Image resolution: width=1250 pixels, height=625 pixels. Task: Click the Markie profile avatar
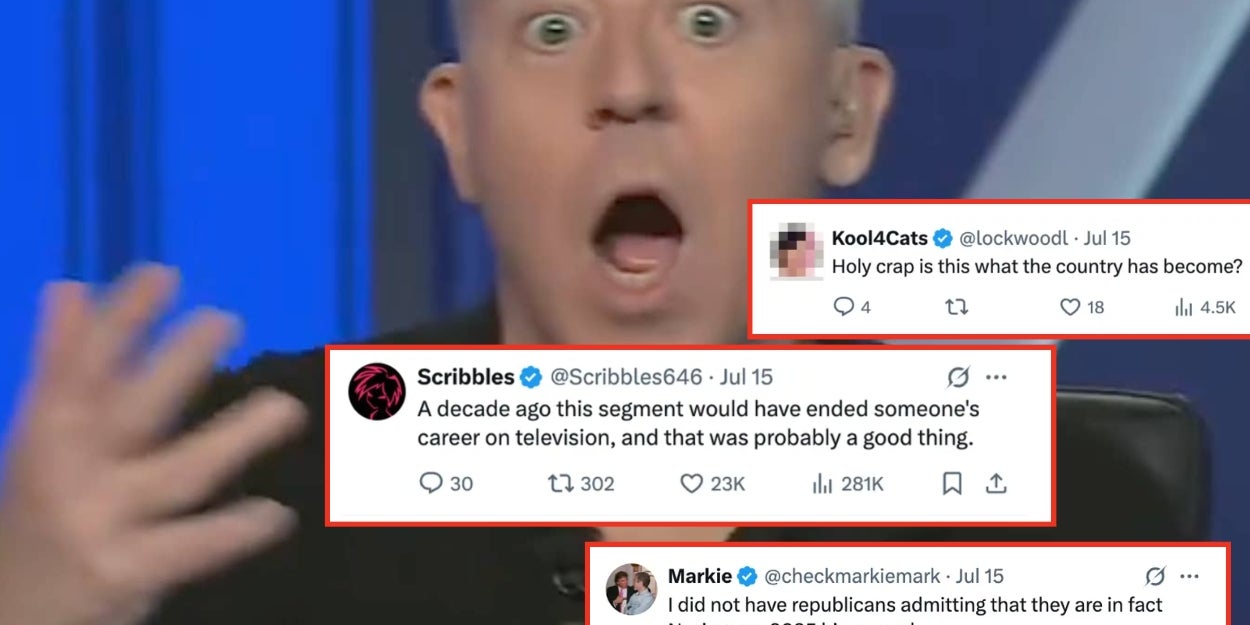click(631, 589)
